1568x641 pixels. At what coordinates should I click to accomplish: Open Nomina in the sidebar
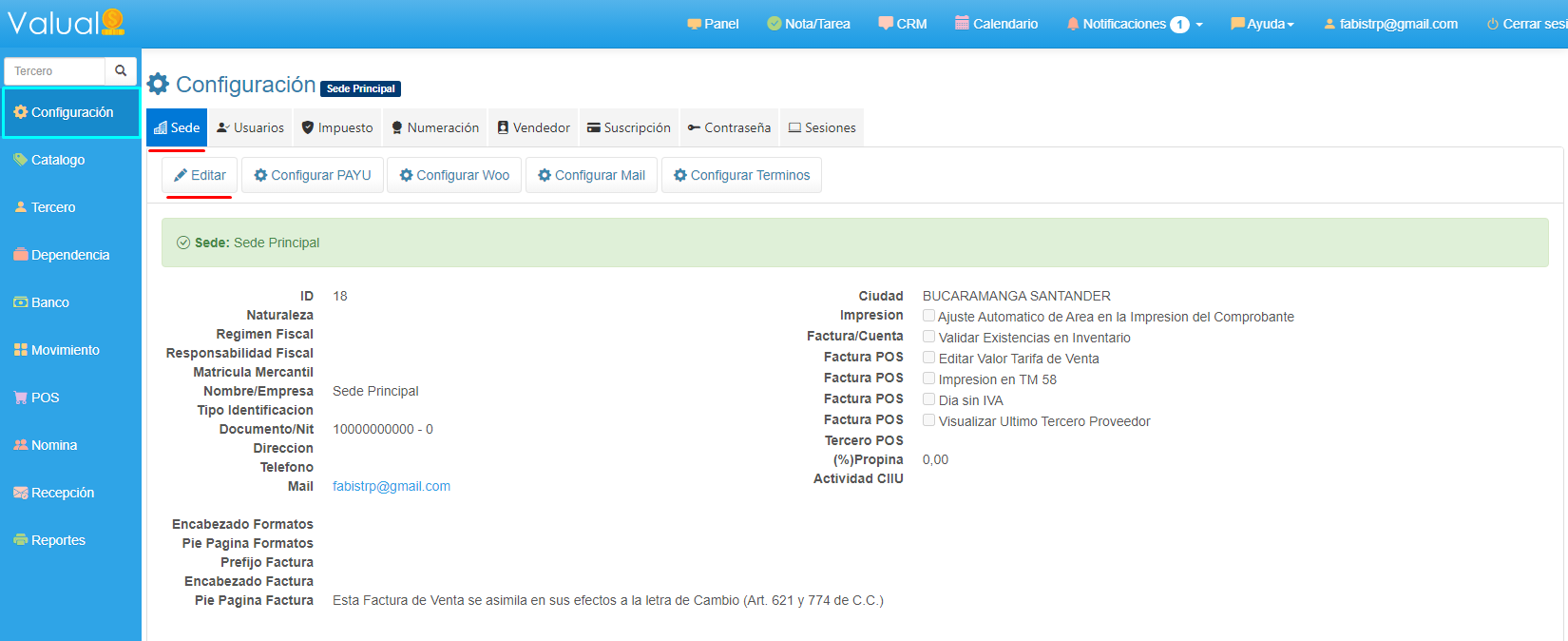point(53,445)
